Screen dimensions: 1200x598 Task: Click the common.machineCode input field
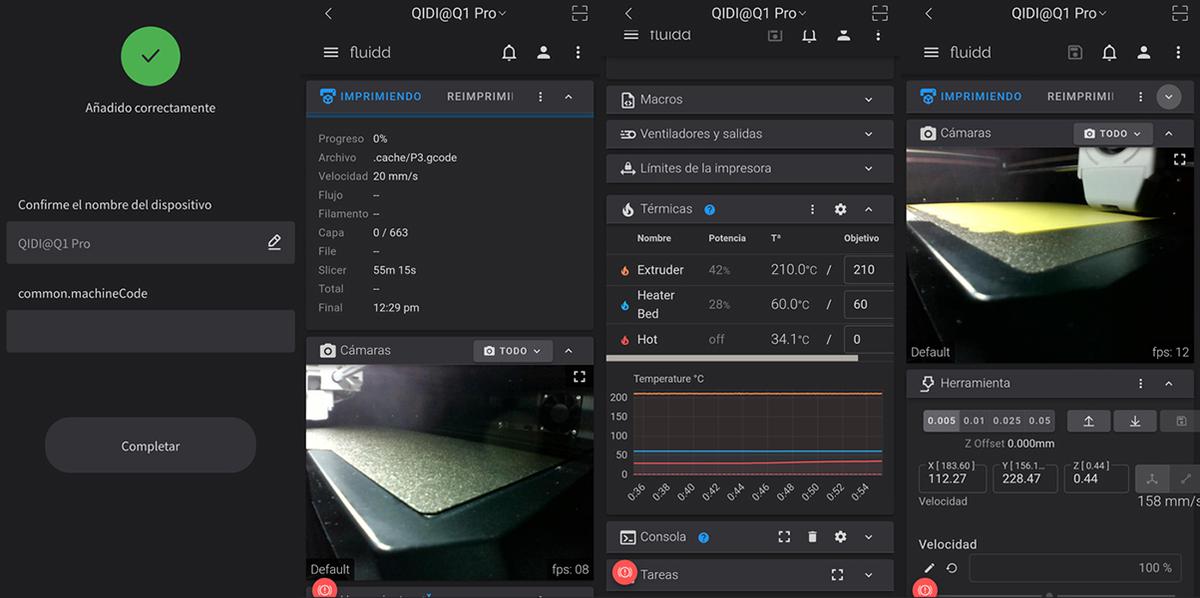click(x=150, y=328)
